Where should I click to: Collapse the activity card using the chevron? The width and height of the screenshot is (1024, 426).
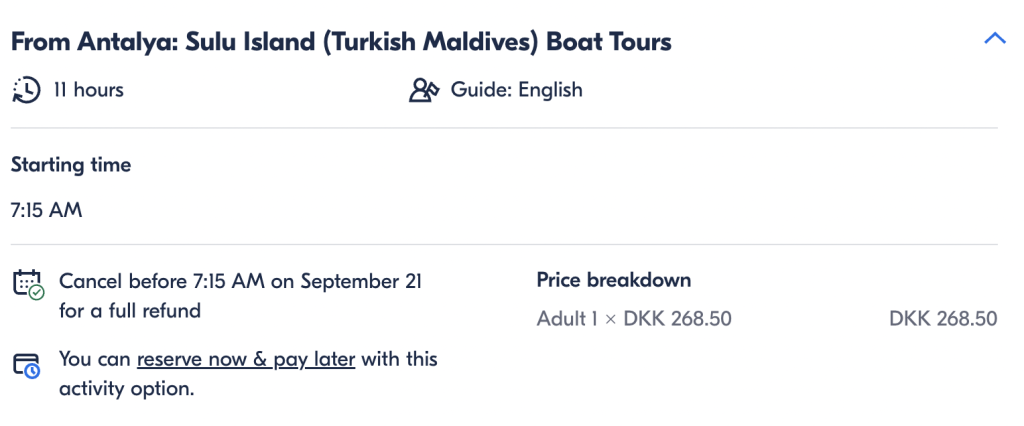[995, 39]
